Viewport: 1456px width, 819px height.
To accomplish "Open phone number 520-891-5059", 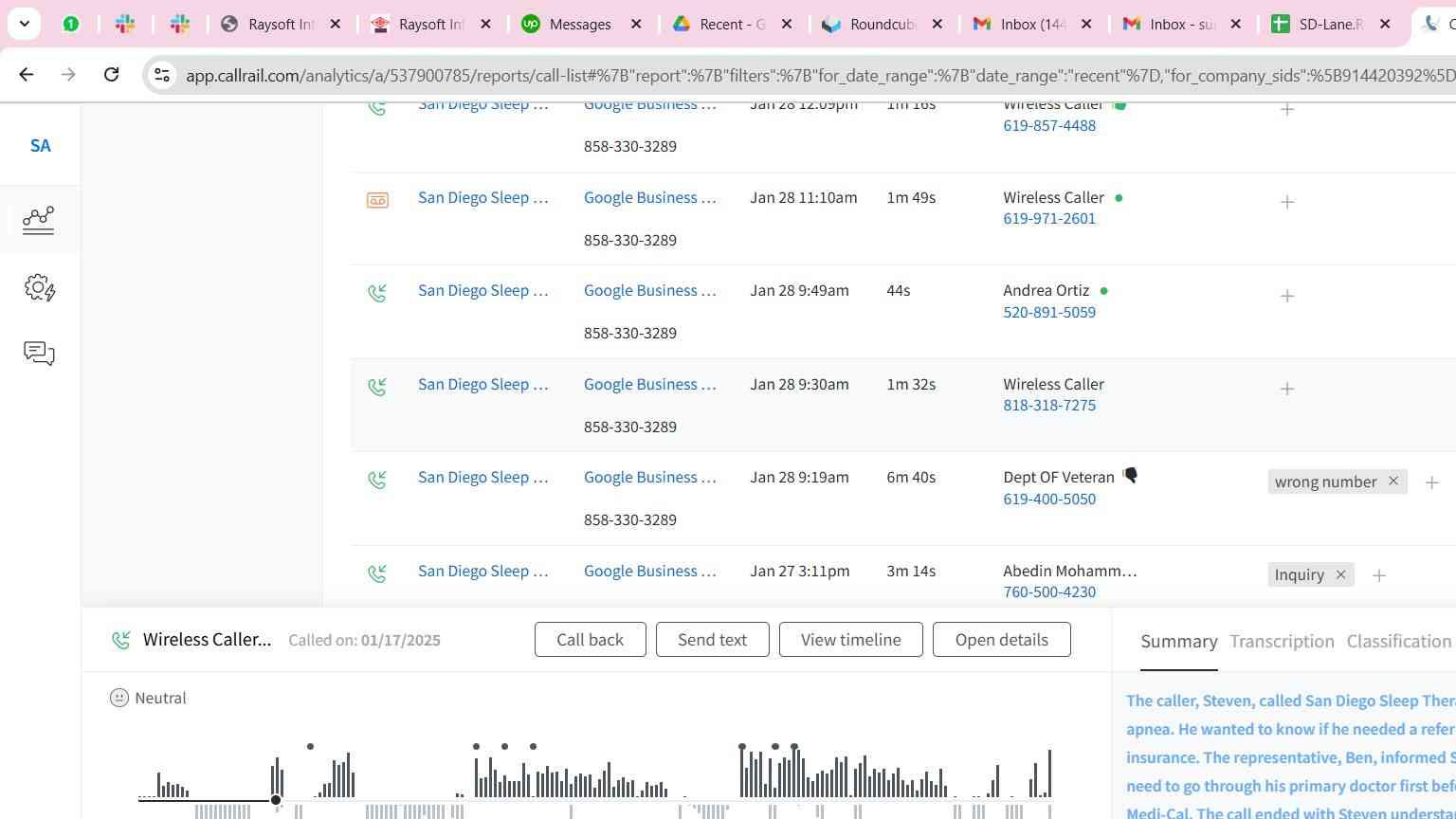I will 1049,313.
